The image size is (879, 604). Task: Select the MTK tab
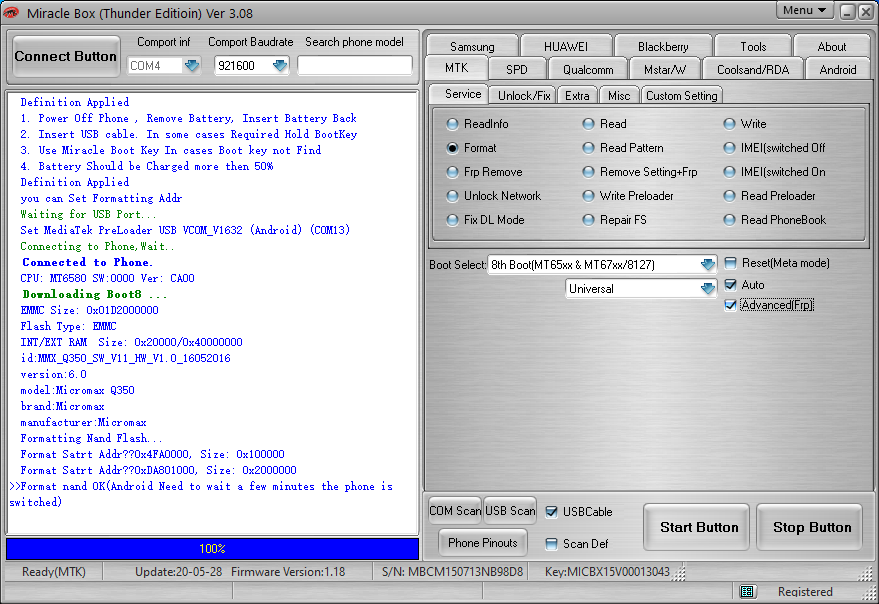click(x=456, y=68)
